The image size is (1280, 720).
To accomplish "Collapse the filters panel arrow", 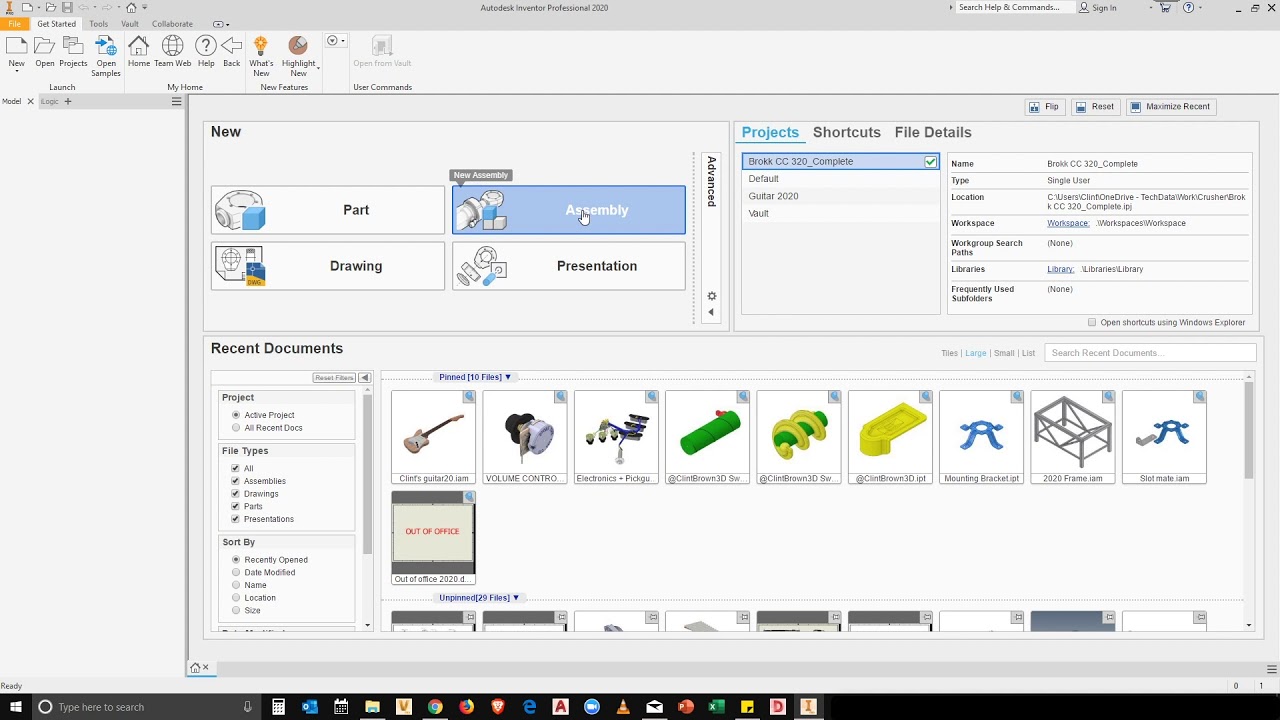I will pos(365,378).
